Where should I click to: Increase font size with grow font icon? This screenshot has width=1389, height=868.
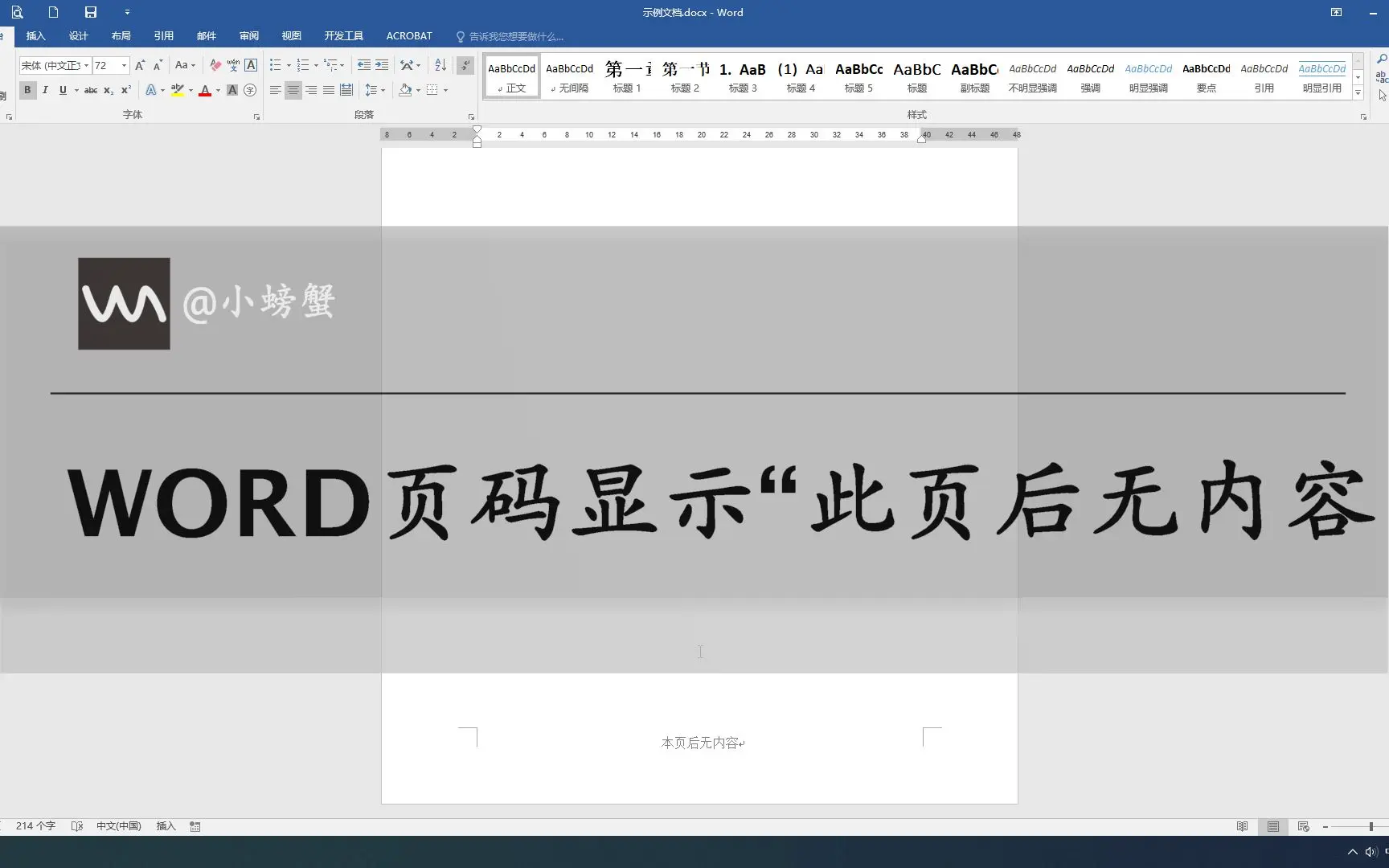click(x=140, y=65)
